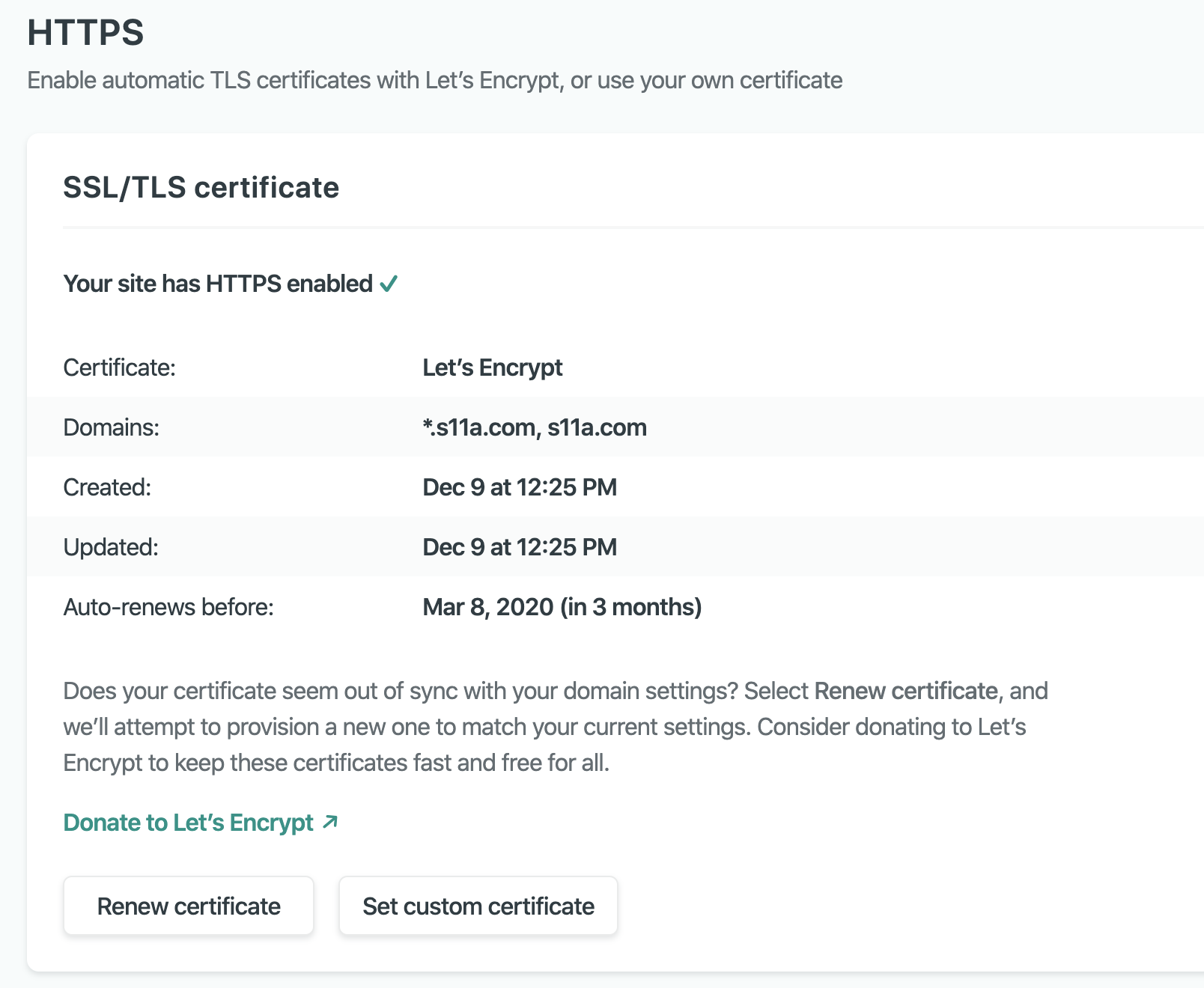Click bold 'Renew certificate' text in the paragraph
Screen dimensions: 1204x988
click(x=905, y=691)
